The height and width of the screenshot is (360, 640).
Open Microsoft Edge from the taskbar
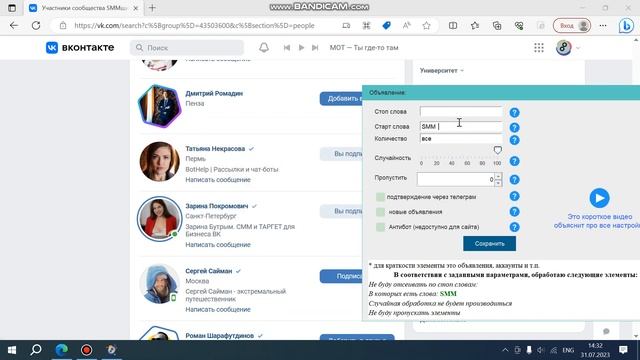coord(62,350)
